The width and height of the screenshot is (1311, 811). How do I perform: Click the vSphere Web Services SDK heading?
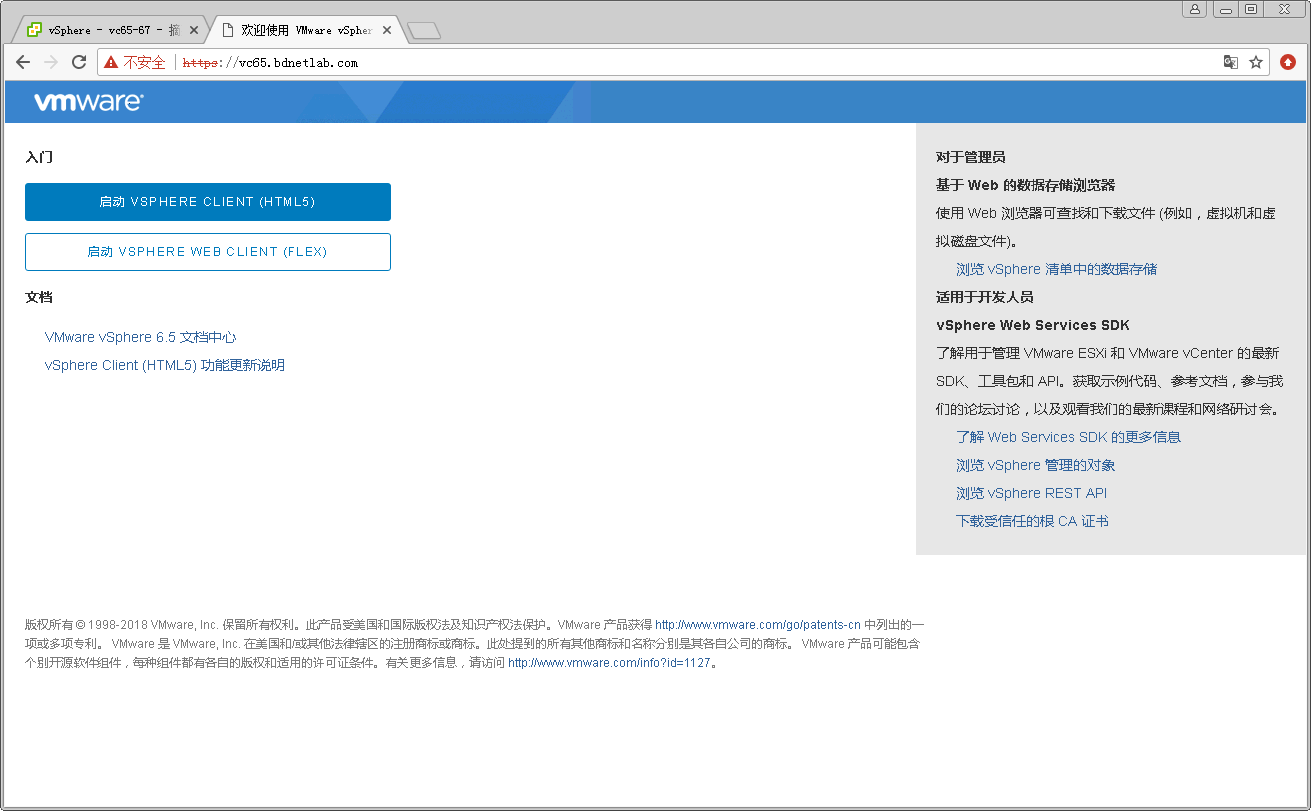[1033, 325]
